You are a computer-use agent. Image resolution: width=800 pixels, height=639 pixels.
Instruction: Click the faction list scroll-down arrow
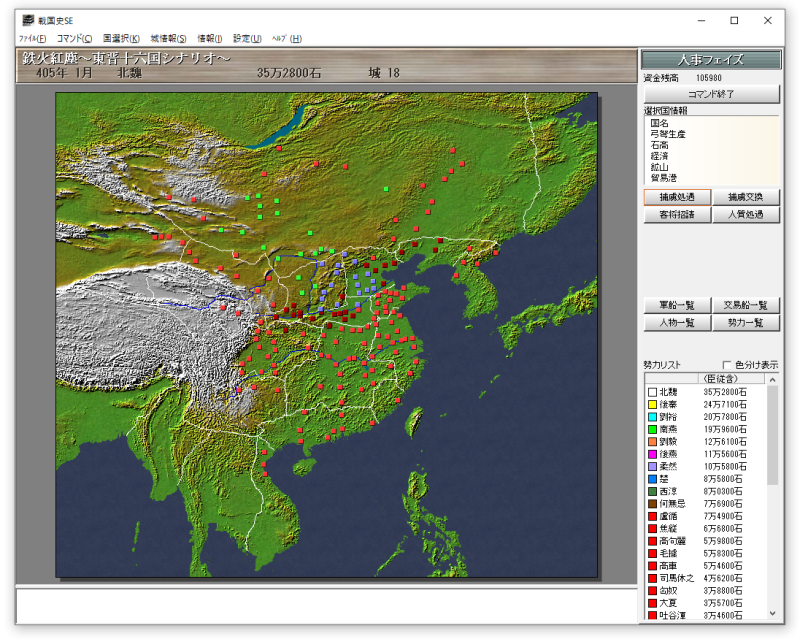click(x=772, y=613)
